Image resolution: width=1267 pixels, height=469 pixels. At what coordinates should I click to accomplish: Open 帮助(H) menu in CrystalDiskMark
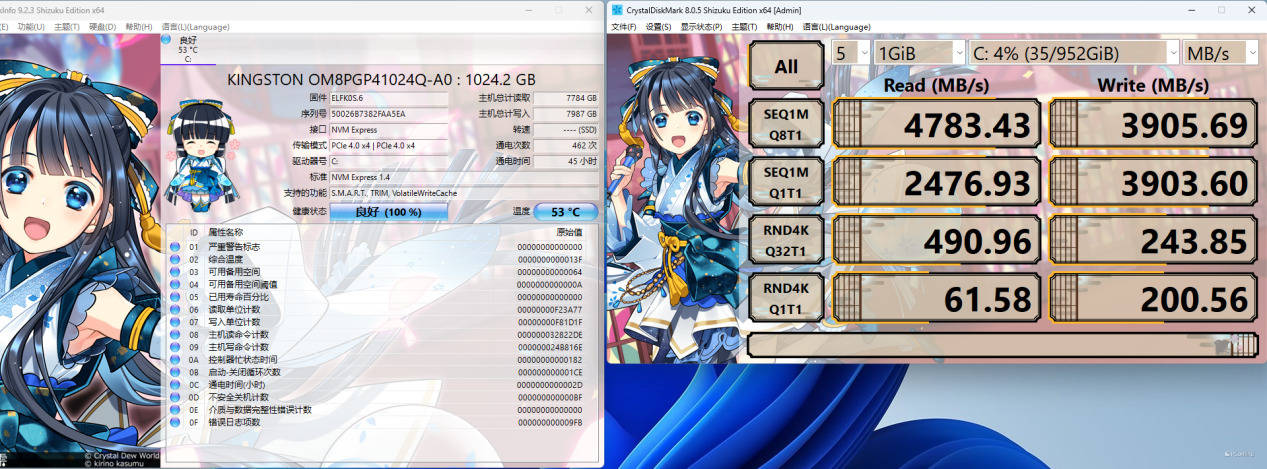780,26
